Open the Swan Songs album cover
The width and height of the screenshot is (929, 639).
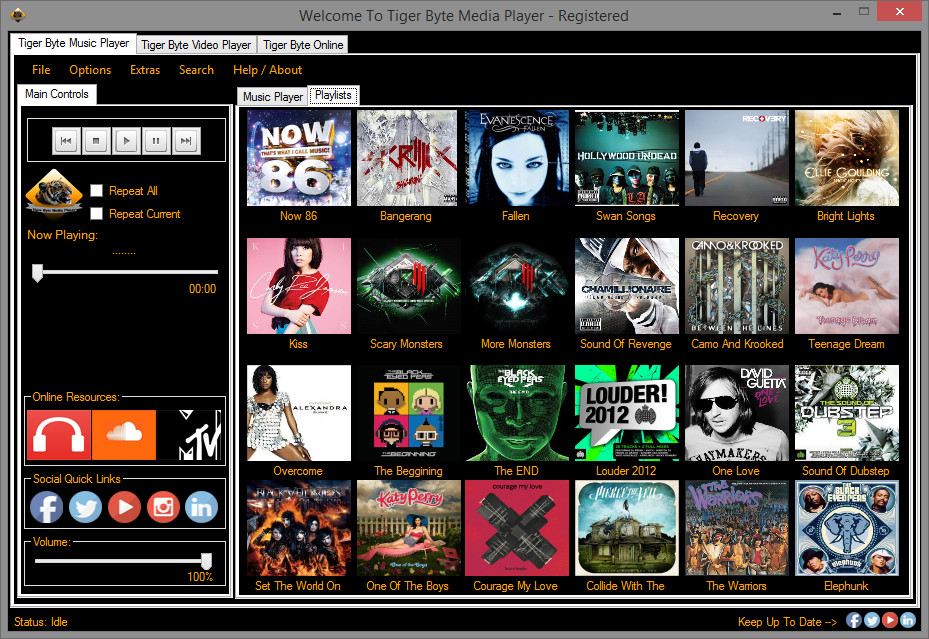(x=627, y=158)
